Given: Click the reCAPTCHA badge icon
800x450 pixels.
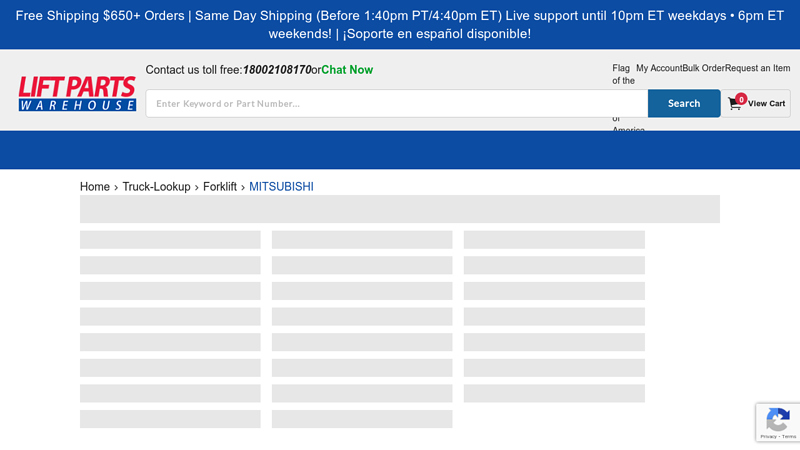Looking at the screenshot, I should 778,419.
